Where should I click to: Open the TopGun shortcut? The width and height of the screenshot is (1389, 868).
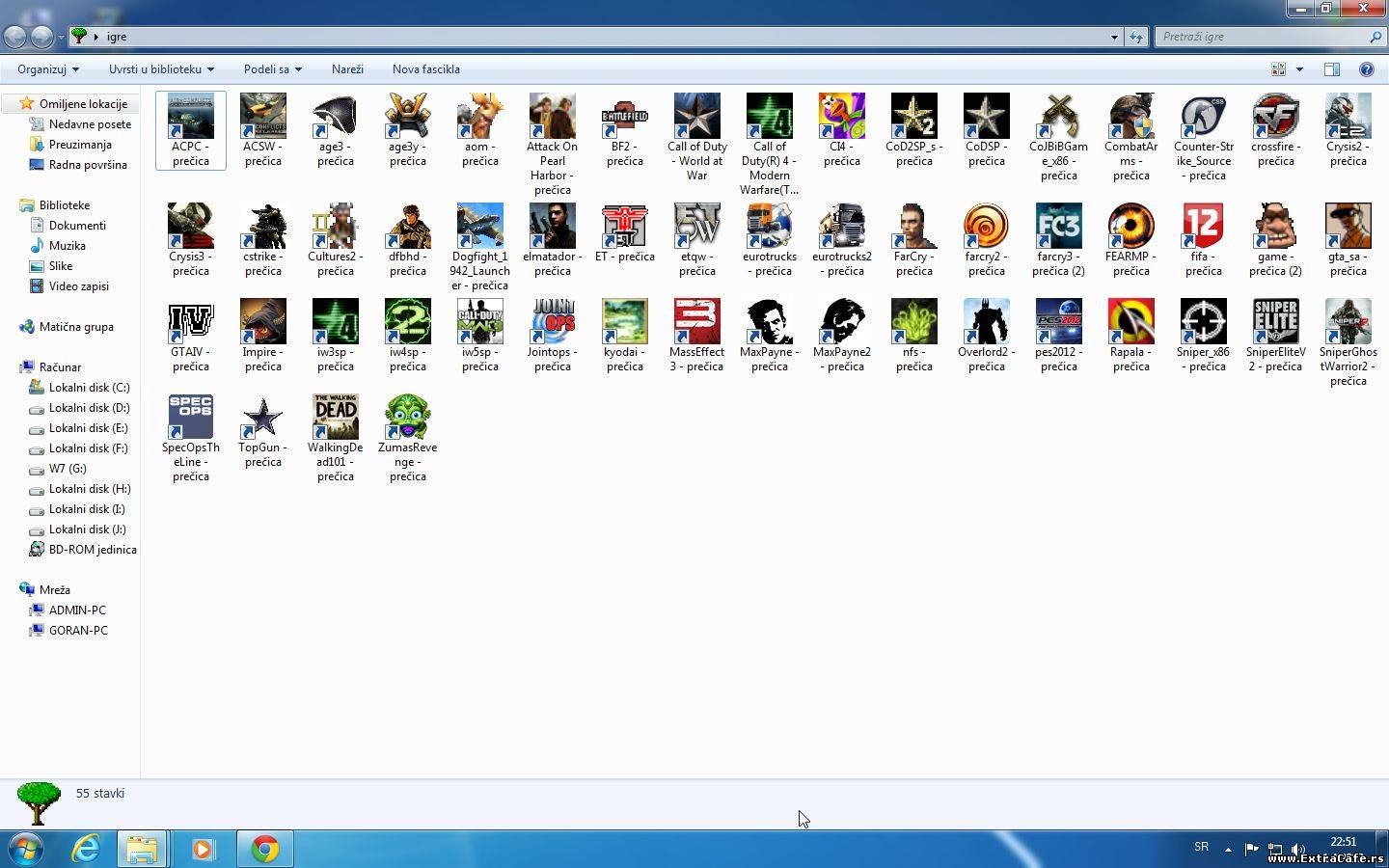click(263, 431)
